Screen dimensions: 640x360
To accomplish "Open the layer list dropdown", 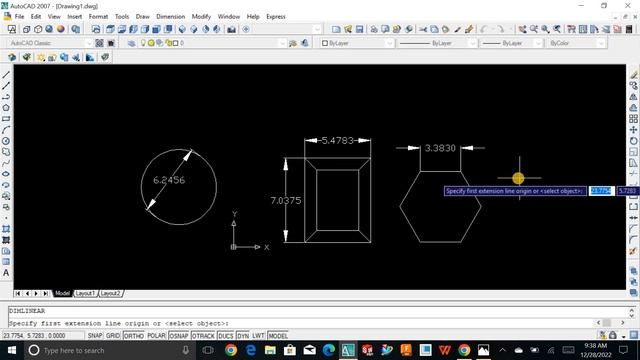I will [282, 43].
